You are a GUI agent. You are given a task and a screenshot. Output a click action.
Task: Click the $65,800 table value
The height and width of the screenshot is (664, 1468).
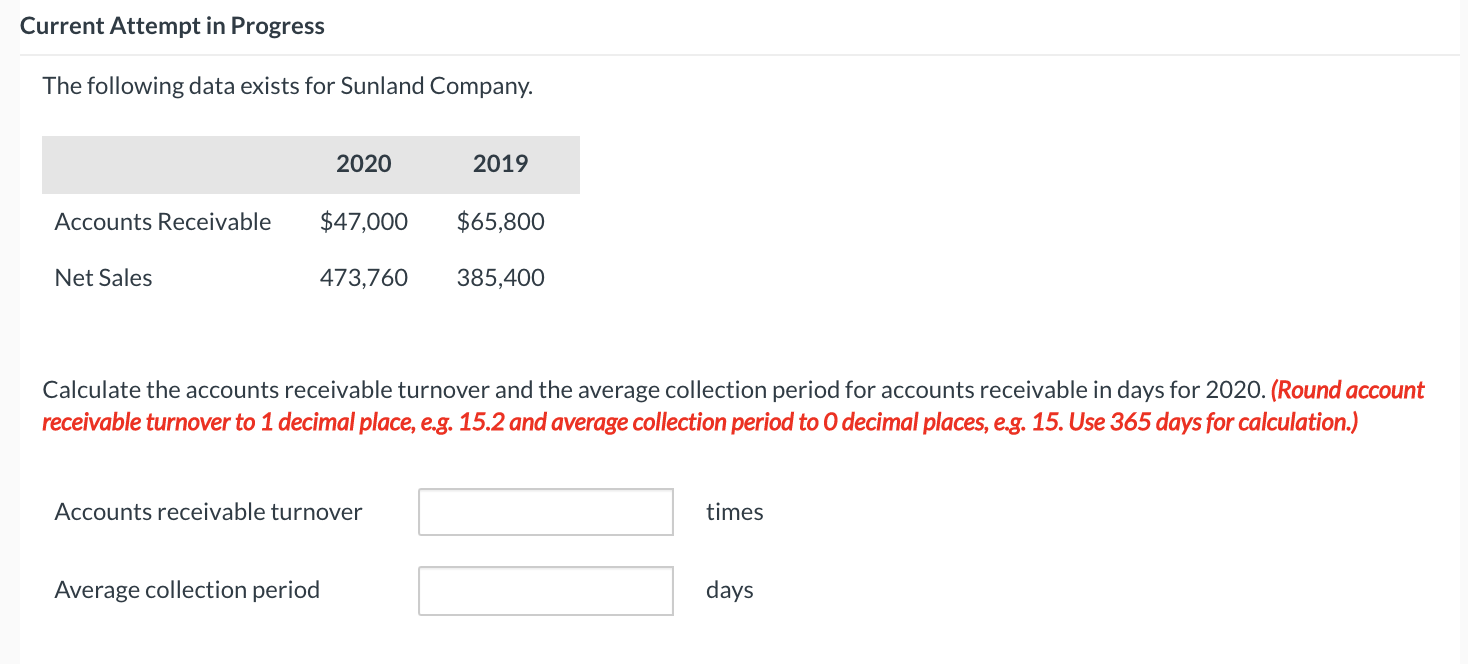coord(500,221)
